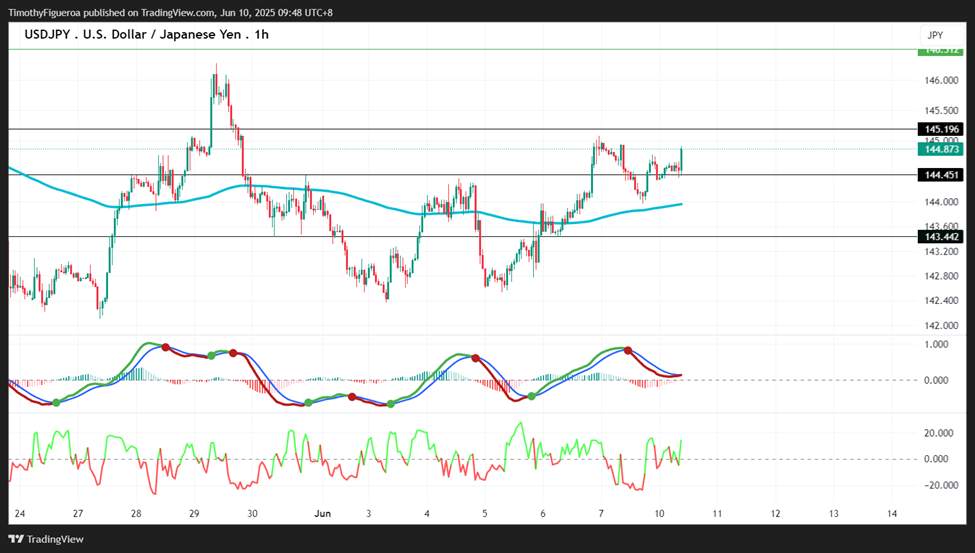Select date 13 on the time axis
Image resolution: width=975 pixels, height=553 pixels.
point(834,514)
